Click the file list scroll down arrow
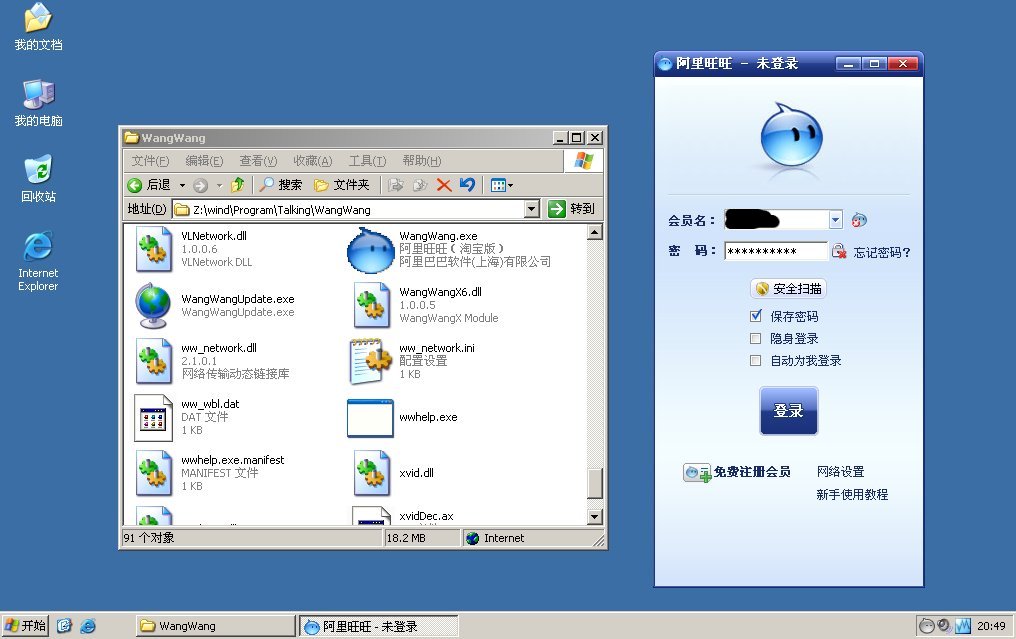1016x639 pixels. (x=595, y=517)
